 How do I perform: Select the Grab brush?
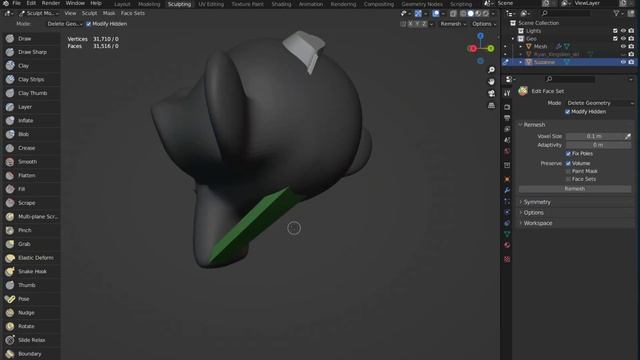(x=32, y=244)
